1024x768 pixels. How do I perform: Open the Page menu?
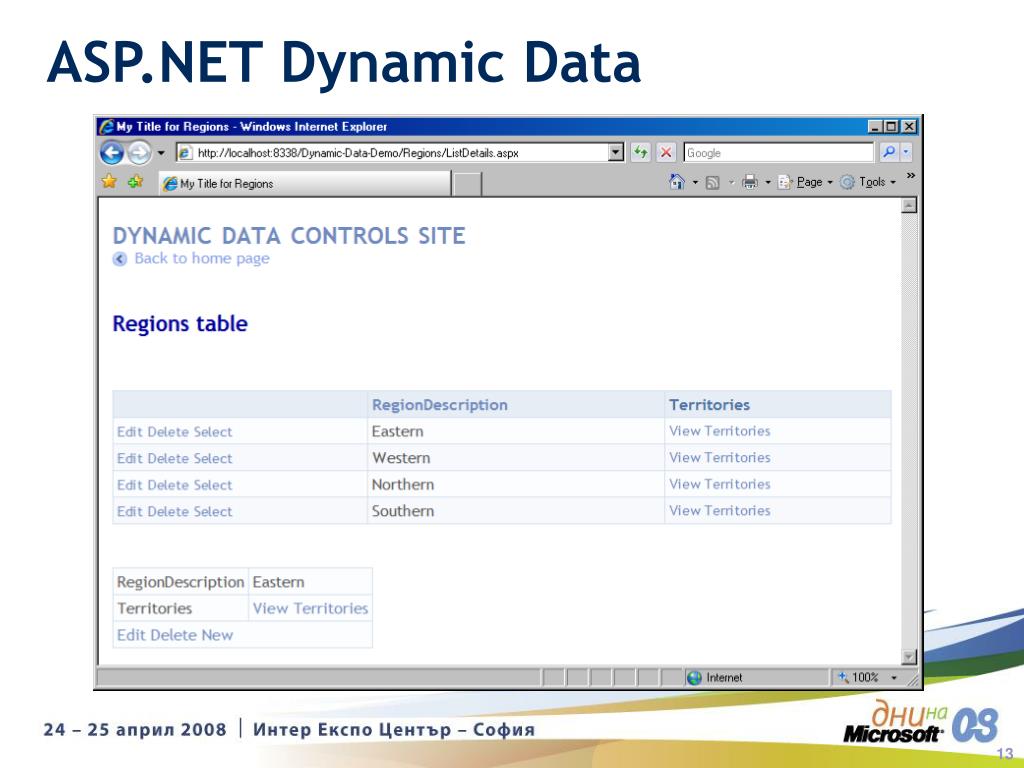coord(805,182)
